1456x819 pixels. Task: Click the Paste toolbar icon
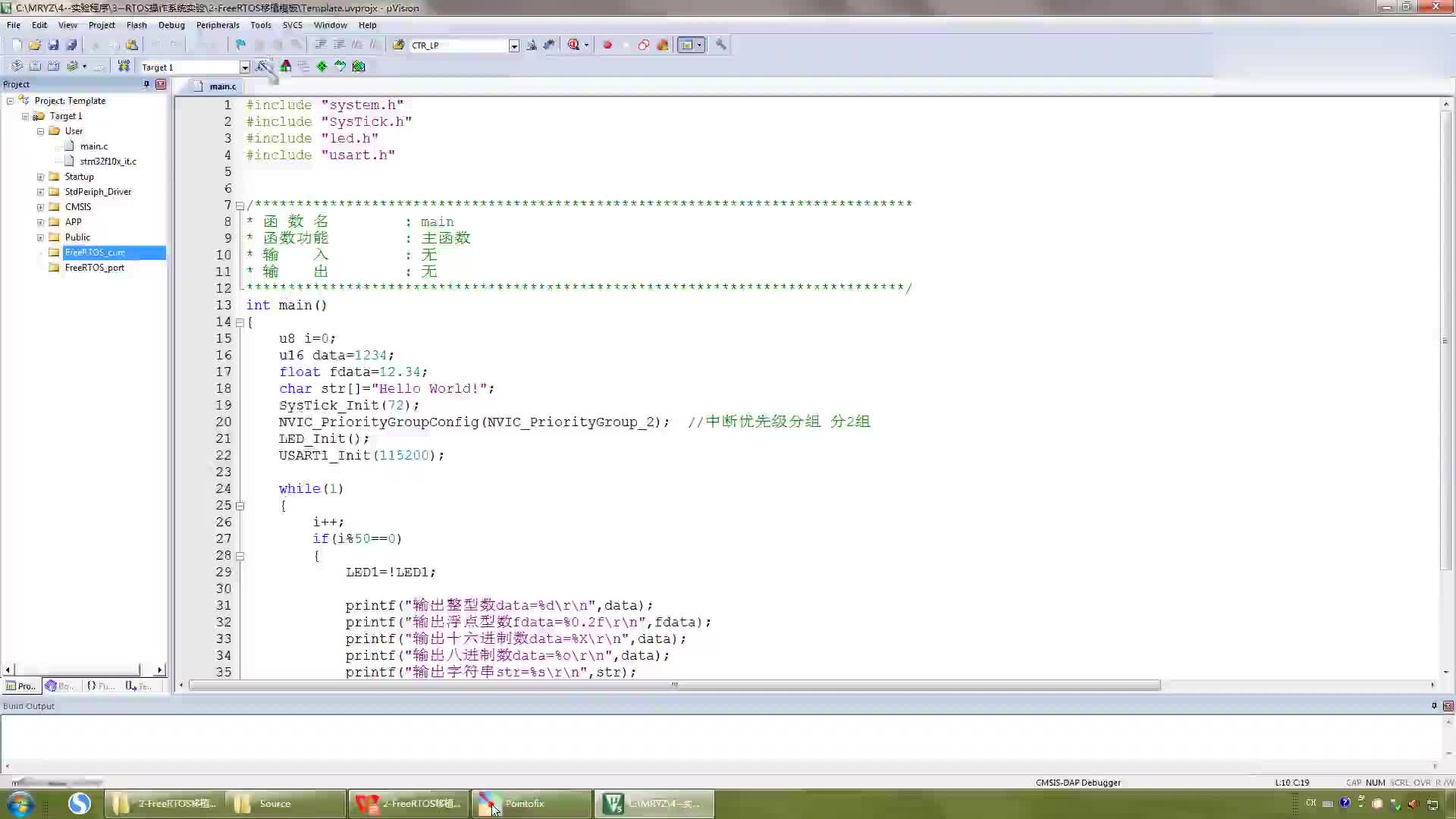tap(132, 45)
